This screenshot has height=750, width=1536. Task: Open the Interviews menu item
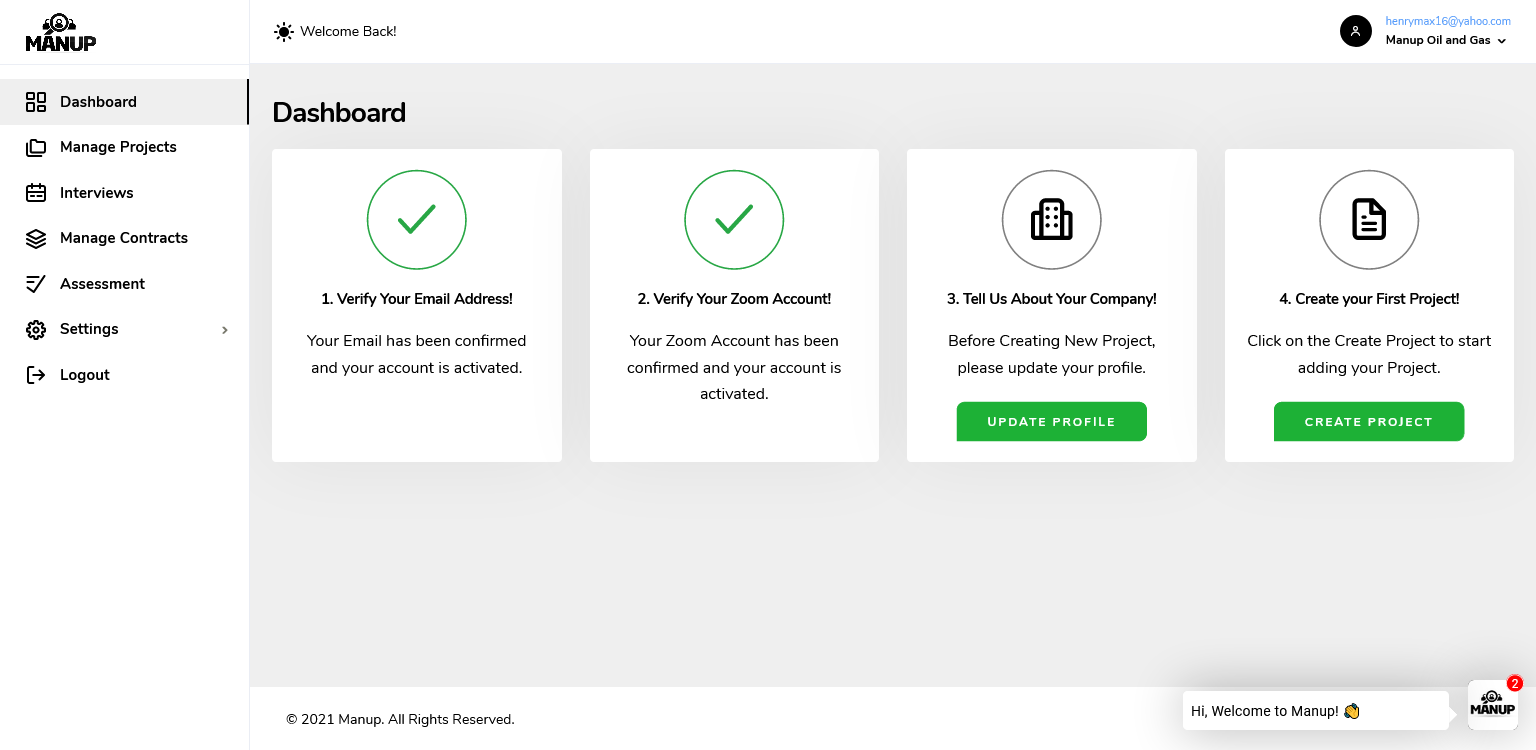pos(96,193)
